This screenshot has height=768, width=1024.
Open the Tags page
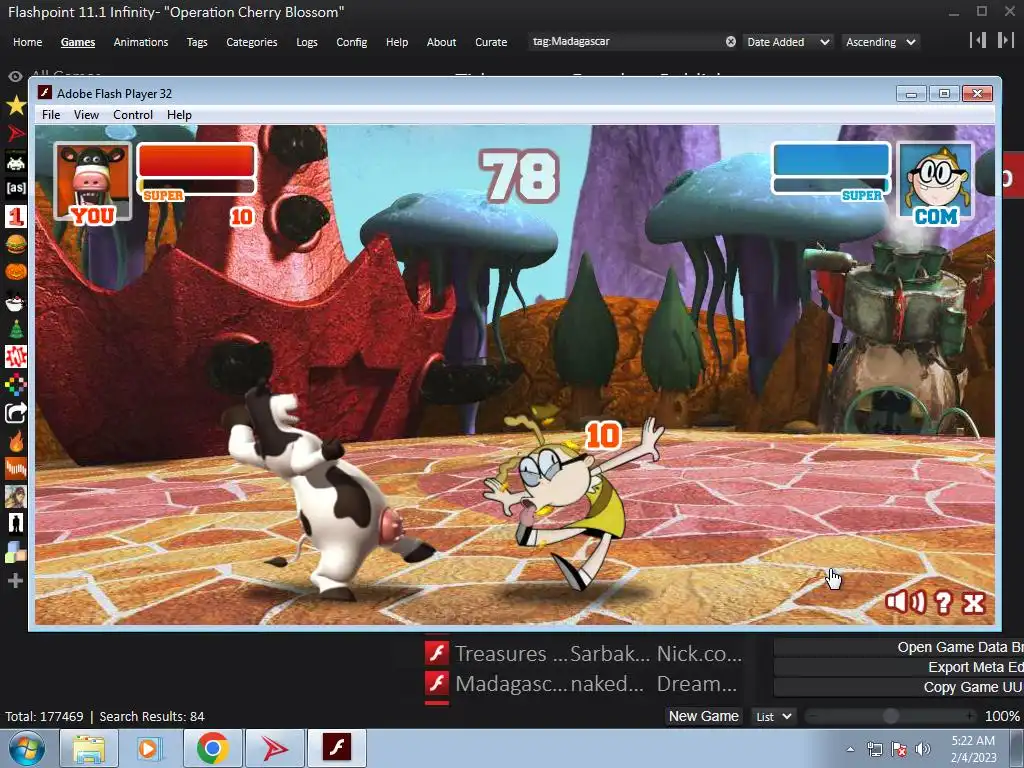pyautogui.click(x=197, y=42)
